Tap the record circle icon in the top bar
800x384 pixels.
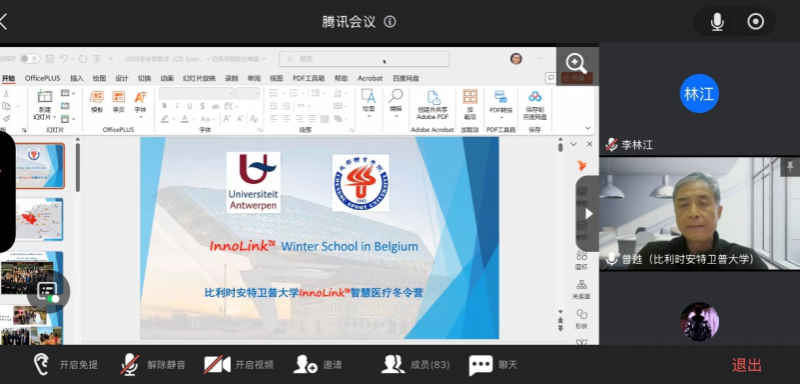click(756, 22)
